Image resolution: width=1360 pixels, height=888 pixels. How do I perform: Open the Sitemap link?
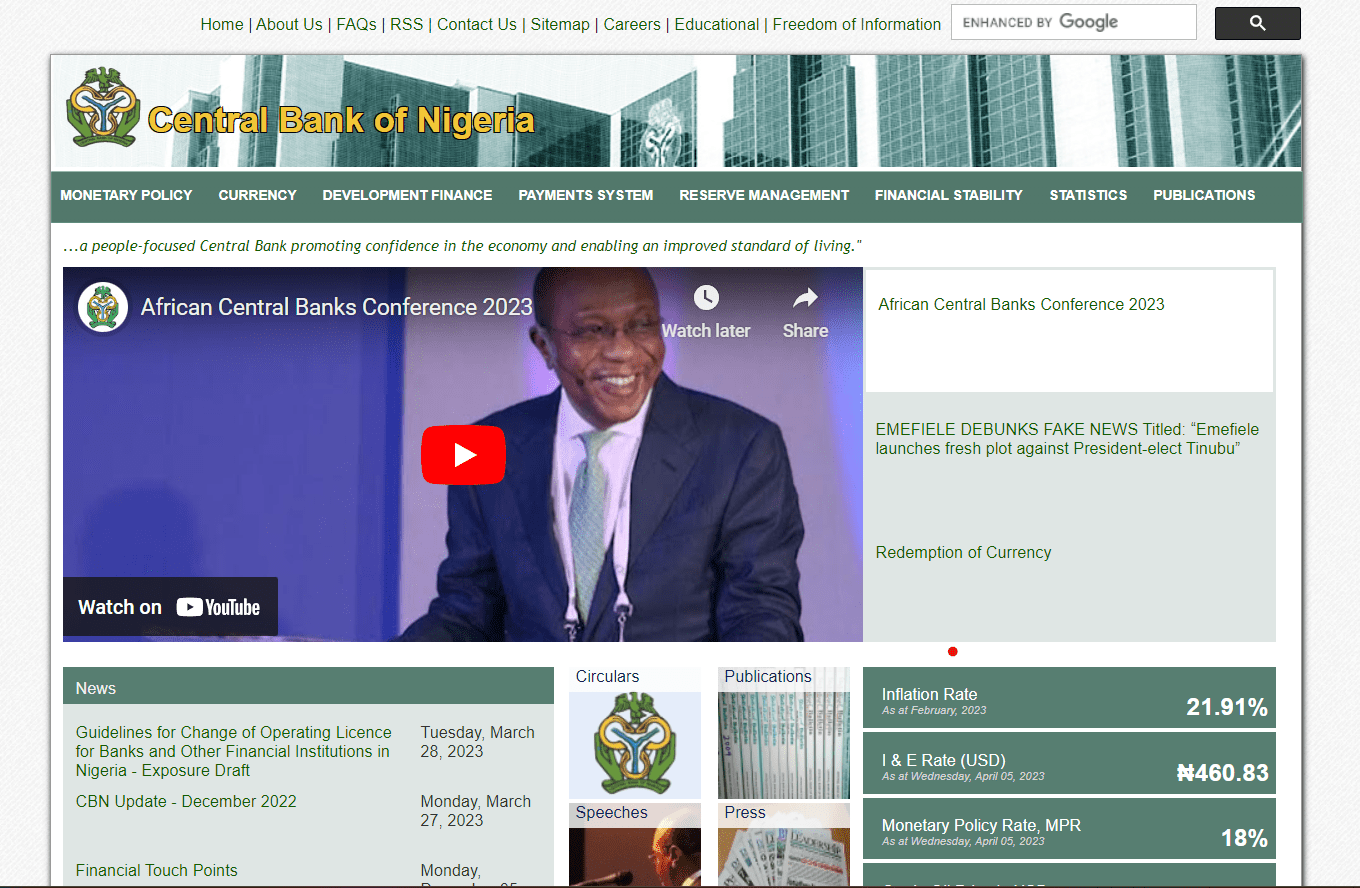tap(560, 24)
